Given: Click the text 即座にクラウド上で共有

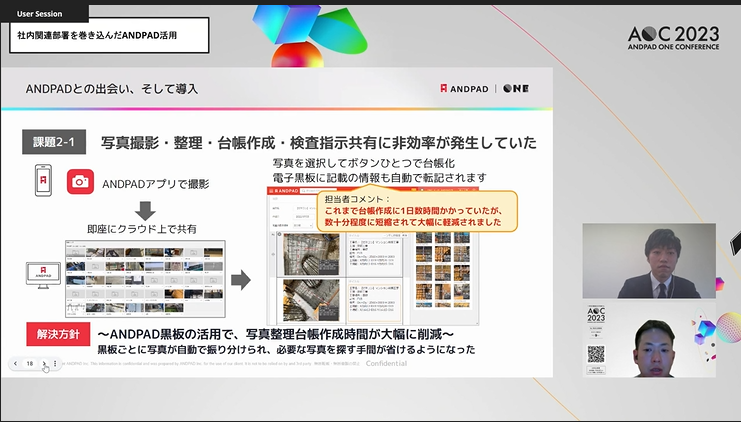Looking at the screenshot, I should 142,229.
